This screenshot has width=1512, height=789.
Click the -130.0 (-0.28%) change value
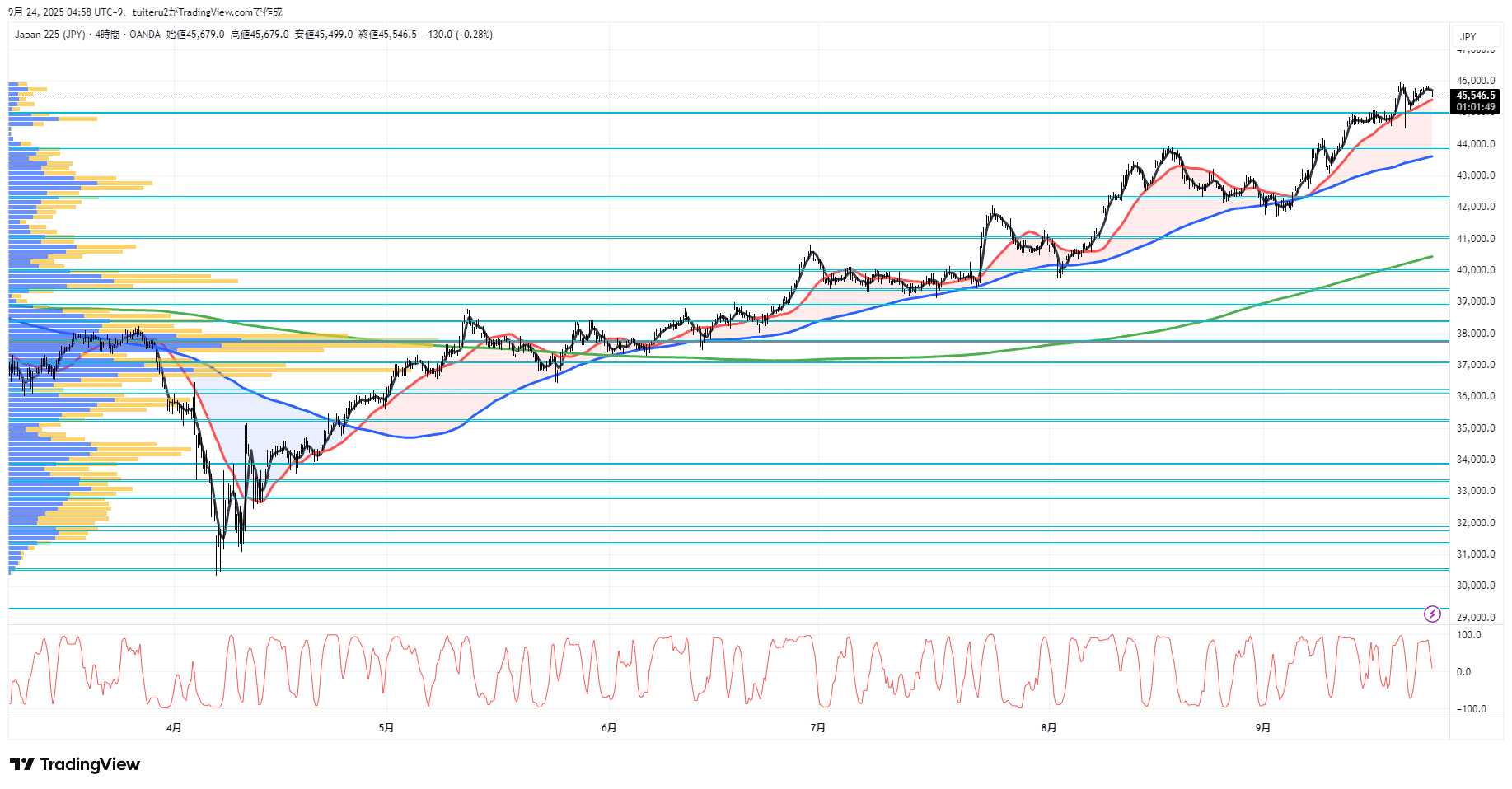click(x=457, y=35)
